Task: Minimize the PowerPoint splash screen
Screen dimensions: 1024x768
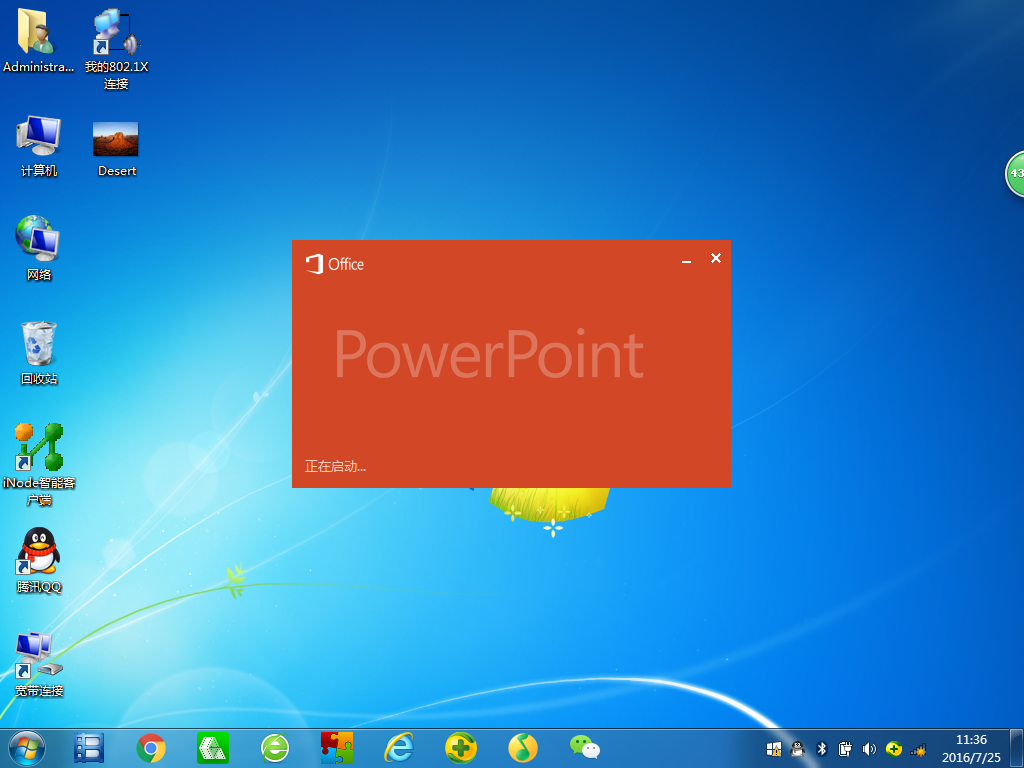Action: [x=686, y=260]
